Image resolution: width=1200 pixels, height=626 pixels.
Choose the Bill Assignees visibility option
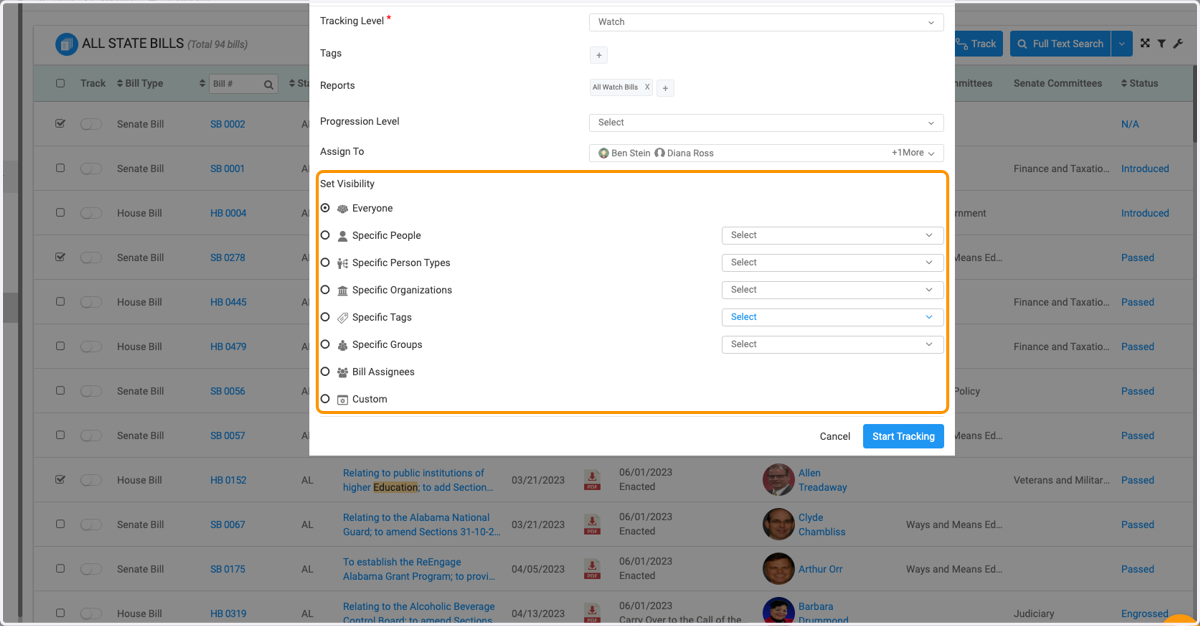[325, 371]
